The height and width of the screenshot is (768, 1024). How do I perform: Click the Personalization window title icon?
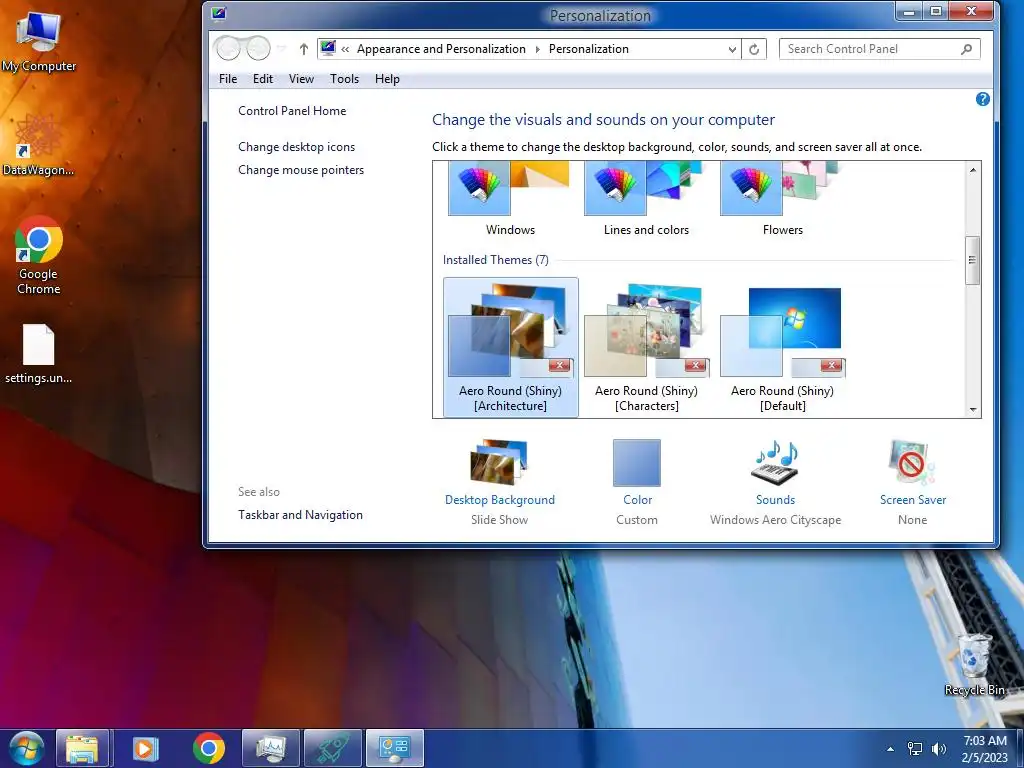[x=219, y=13]
